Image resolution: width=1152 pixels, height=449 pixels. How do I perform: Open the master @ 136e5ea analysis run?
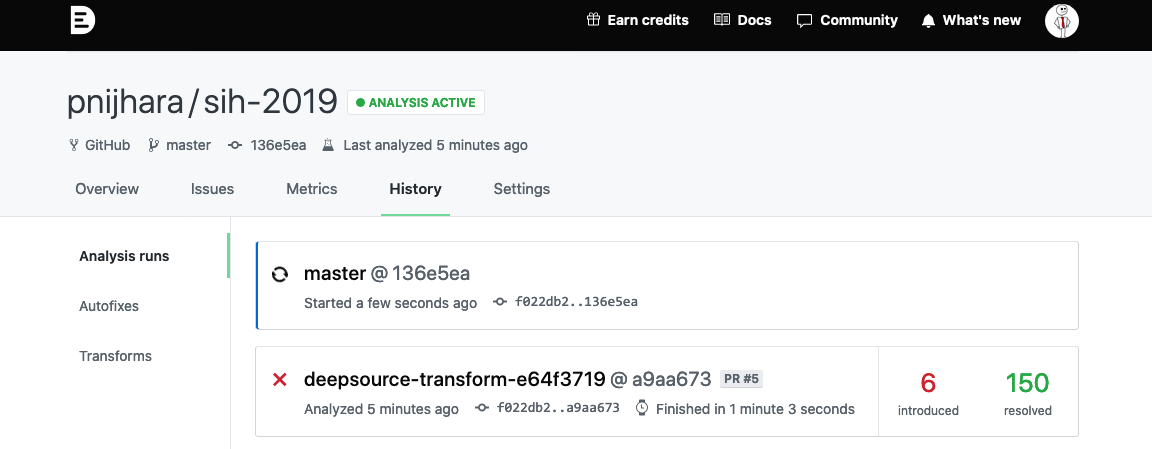387,274
